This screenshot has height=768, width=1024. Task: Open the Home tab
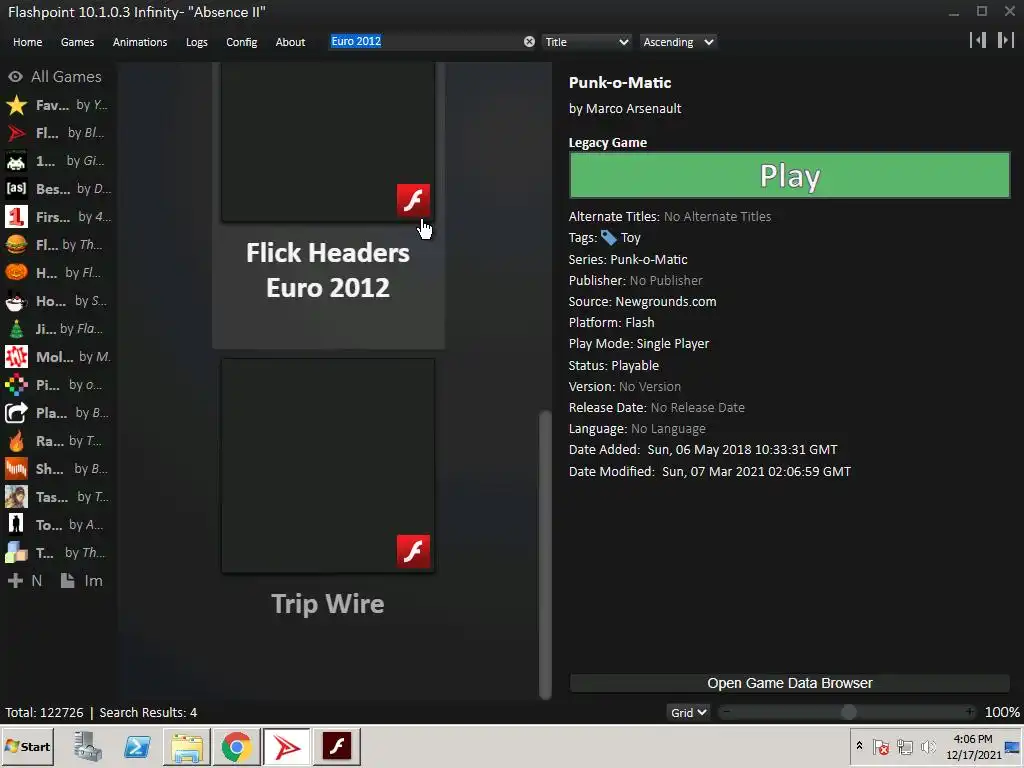[27, 42]
